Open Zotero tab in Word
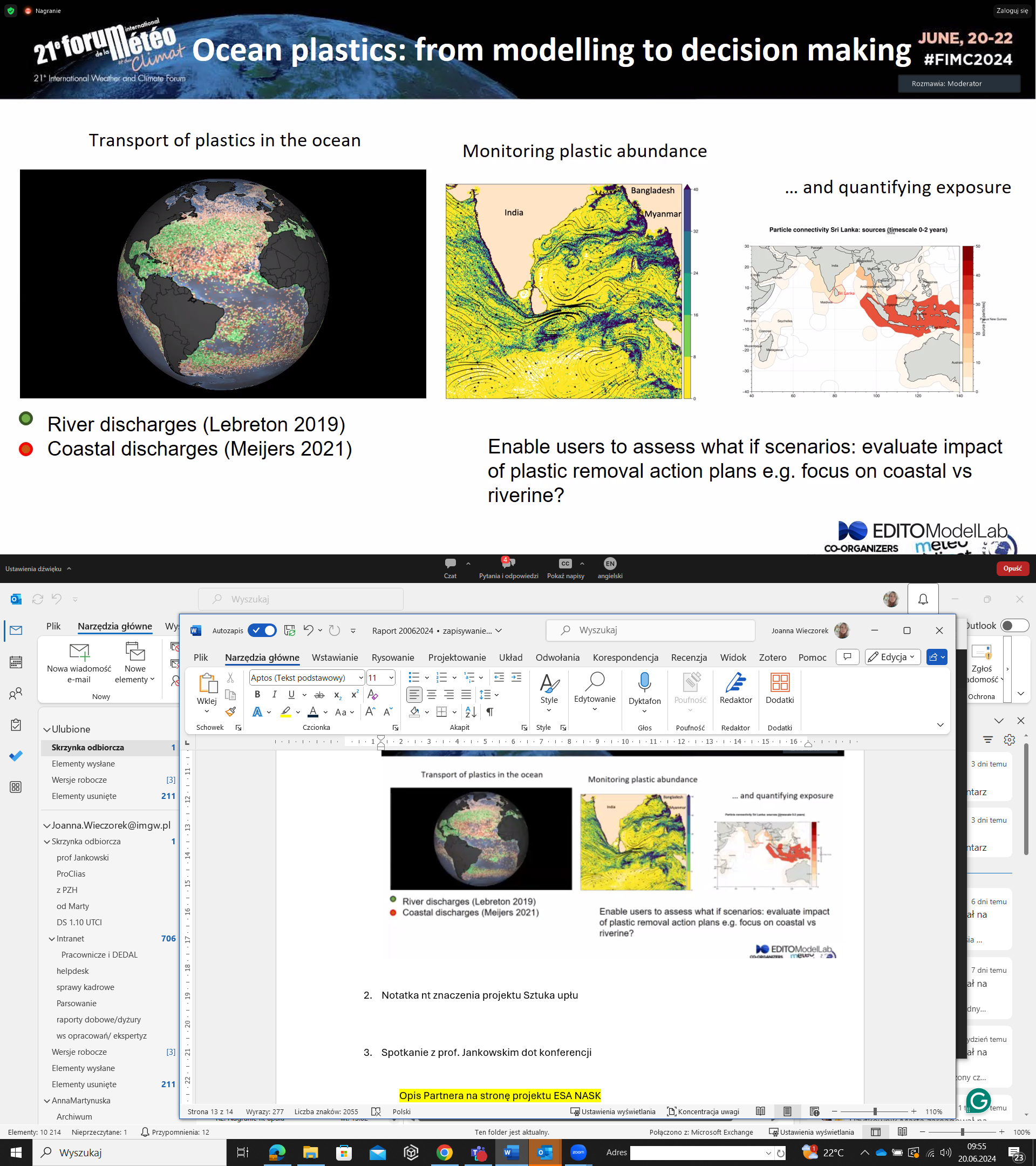Image resolution: width=1036 pixels, height=1166 pixels. click(773, 657)
